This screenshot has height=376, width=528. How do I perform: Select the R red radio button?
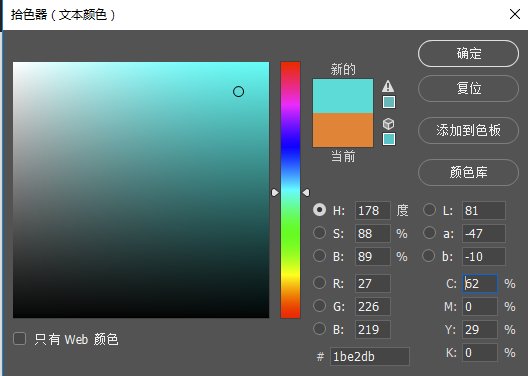click(x=319, y=283)
